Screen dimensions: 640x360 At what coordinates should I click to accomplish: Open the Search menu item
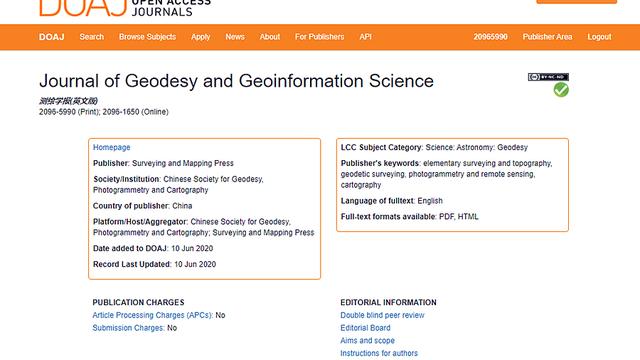[92, 37]
